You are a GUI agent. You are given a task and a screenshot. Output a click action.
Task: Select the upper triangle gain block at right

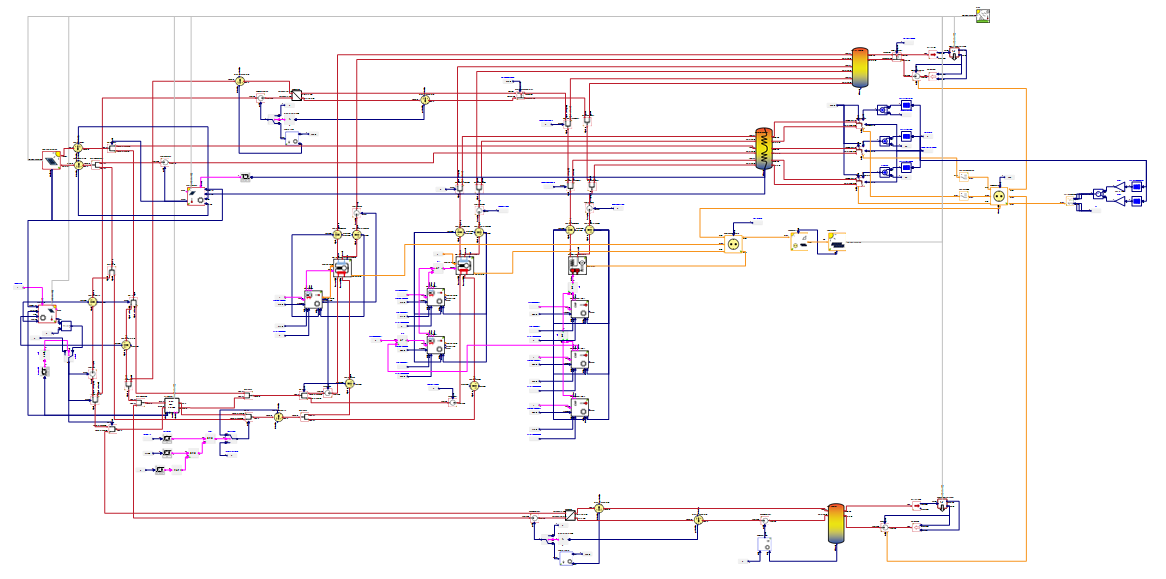point(1119,187)
